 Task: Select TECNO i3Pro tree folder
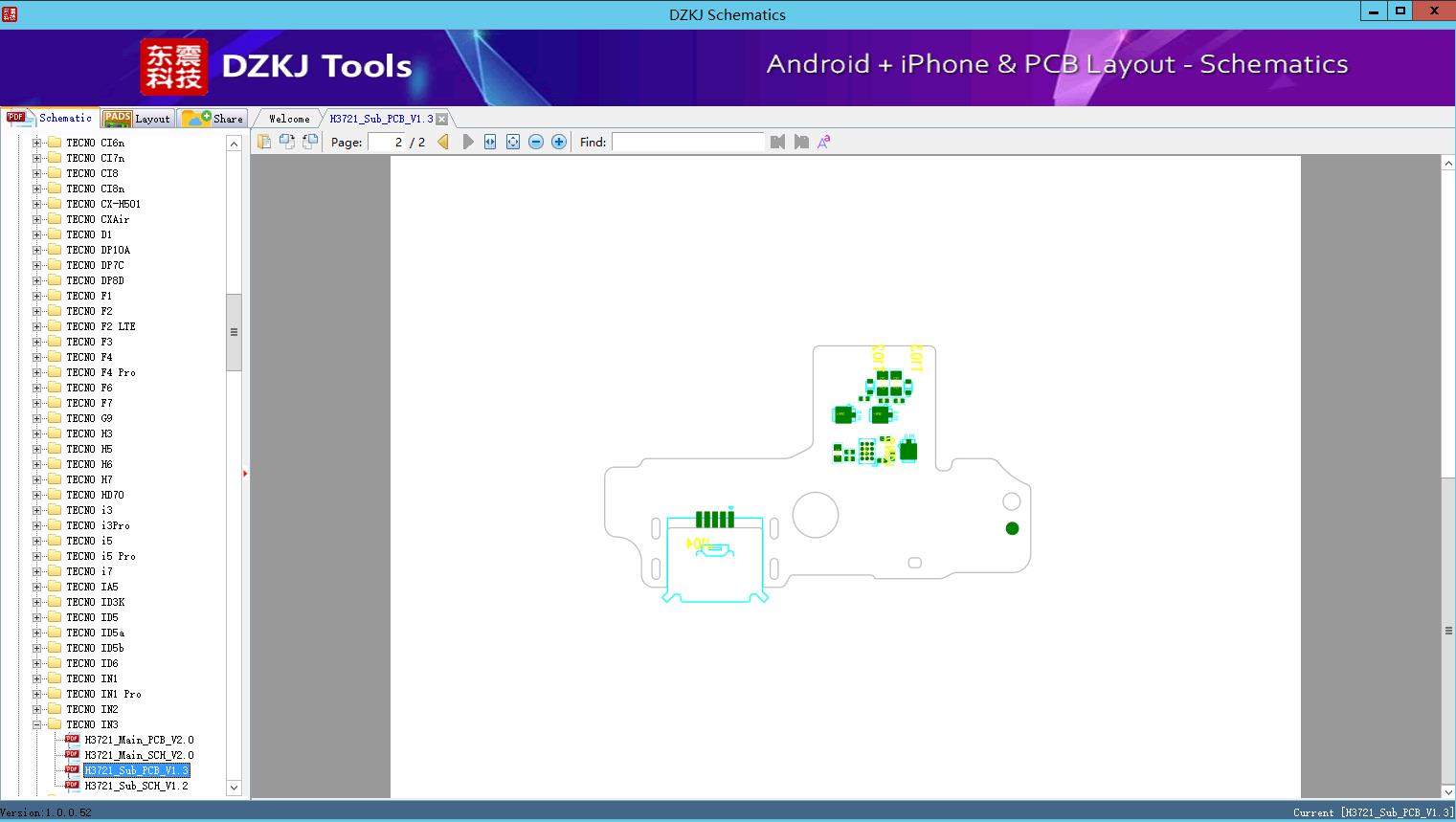(x=98, y=525)
